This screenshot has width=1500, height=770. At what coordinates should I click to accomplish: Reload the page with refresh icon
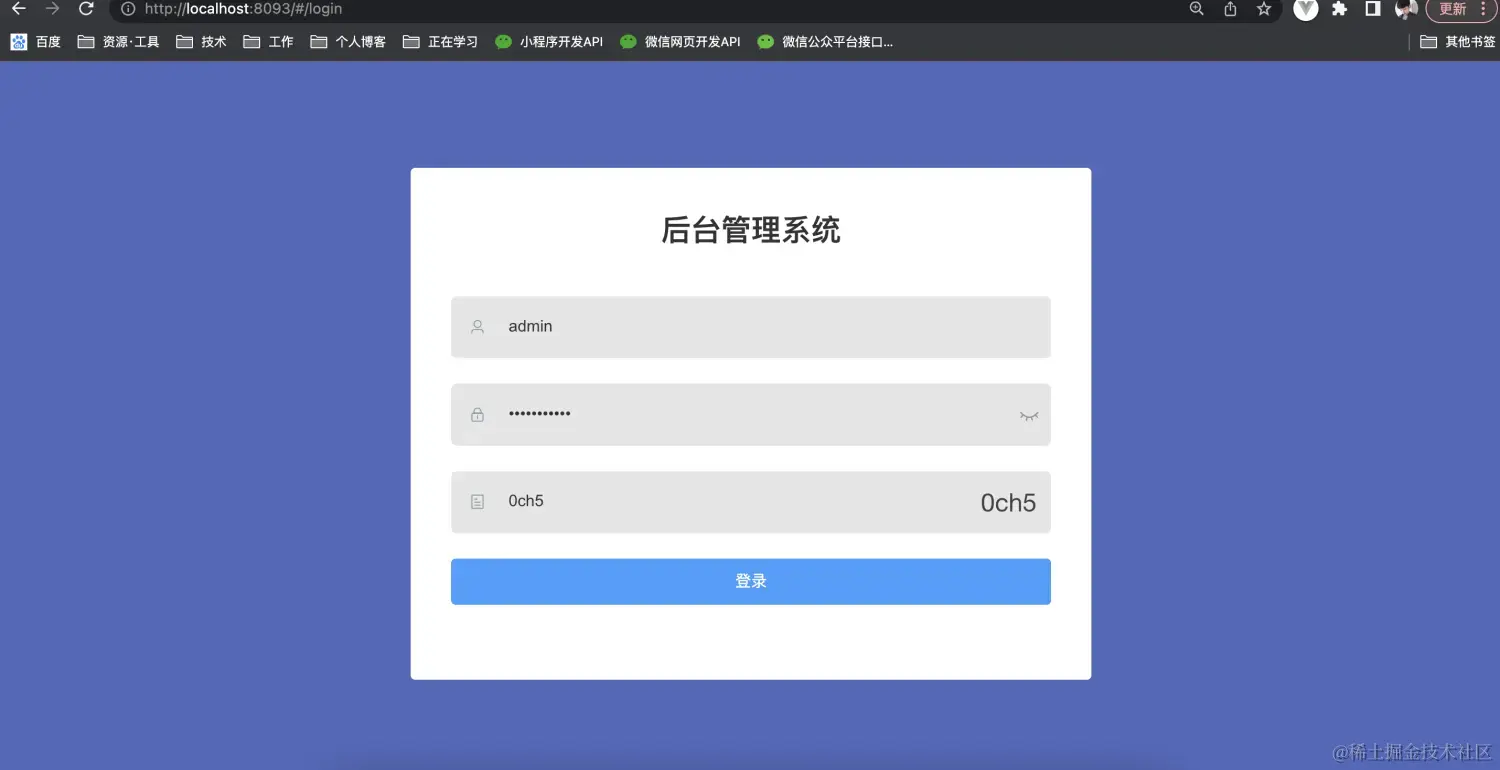tap(86, 9)
